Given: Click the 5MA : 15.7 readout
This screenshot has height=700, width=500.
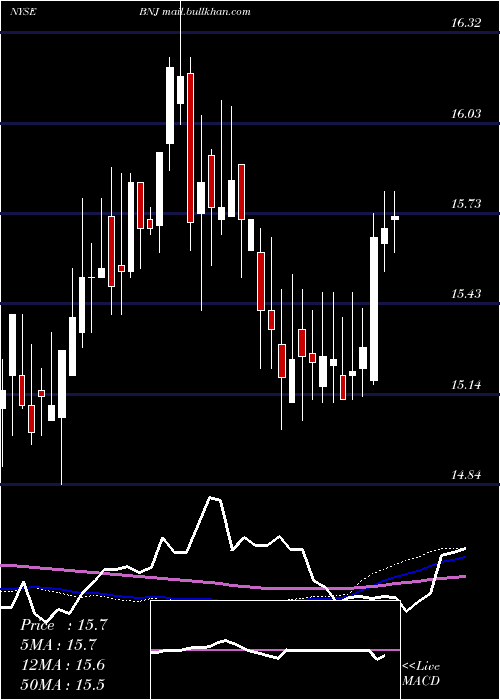Looking at the screenshot, I should tap(59, 645).
